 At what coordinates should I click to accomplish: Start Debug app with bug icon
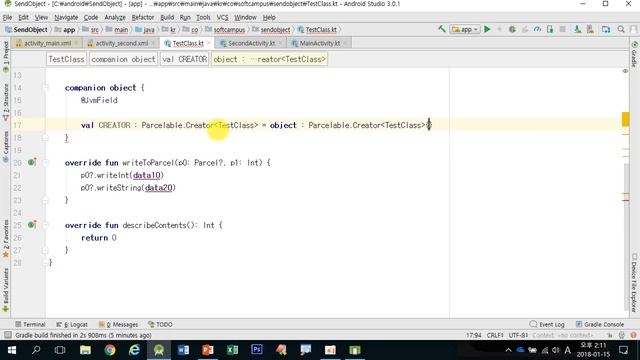point(512,29)
